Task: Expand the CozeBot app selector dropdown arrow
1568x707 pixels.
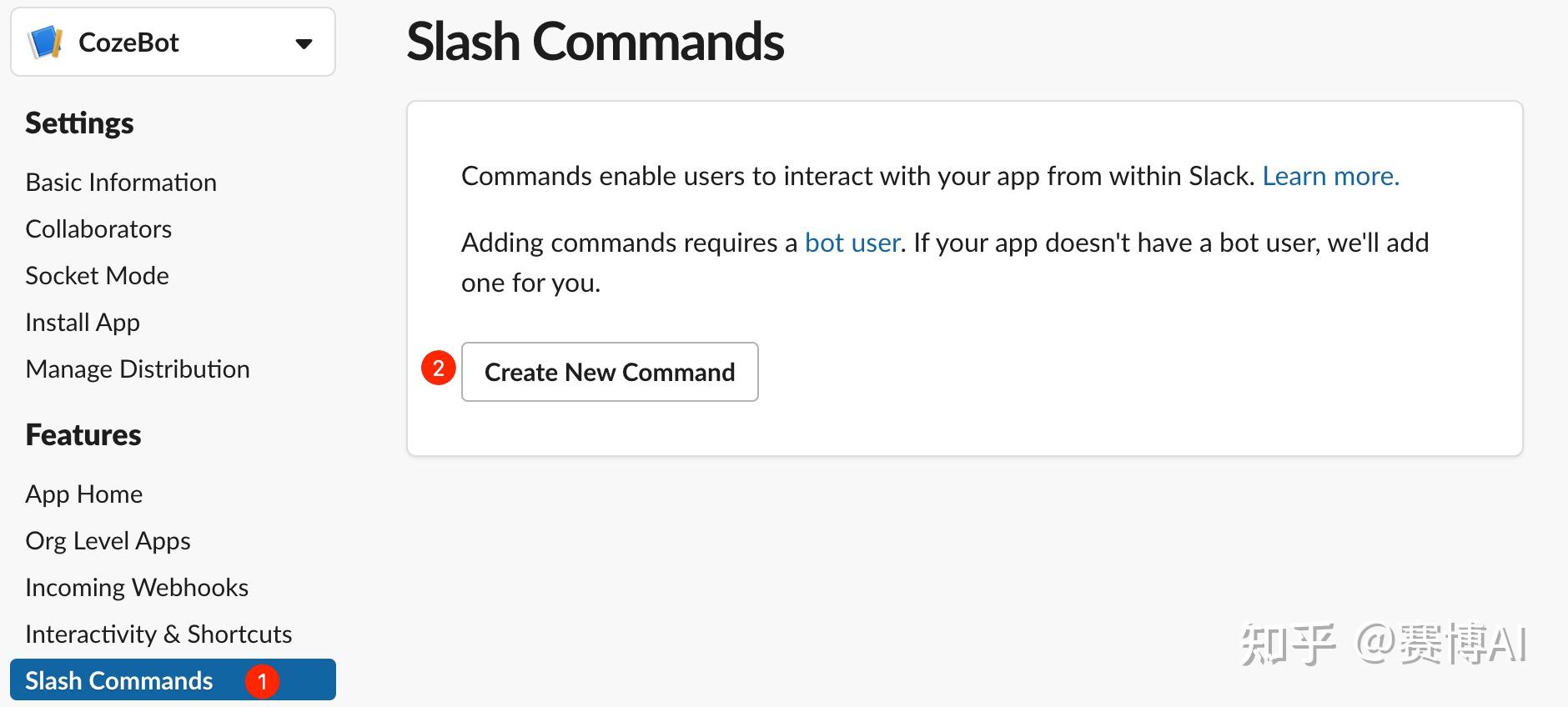Action: pos(304,43)
